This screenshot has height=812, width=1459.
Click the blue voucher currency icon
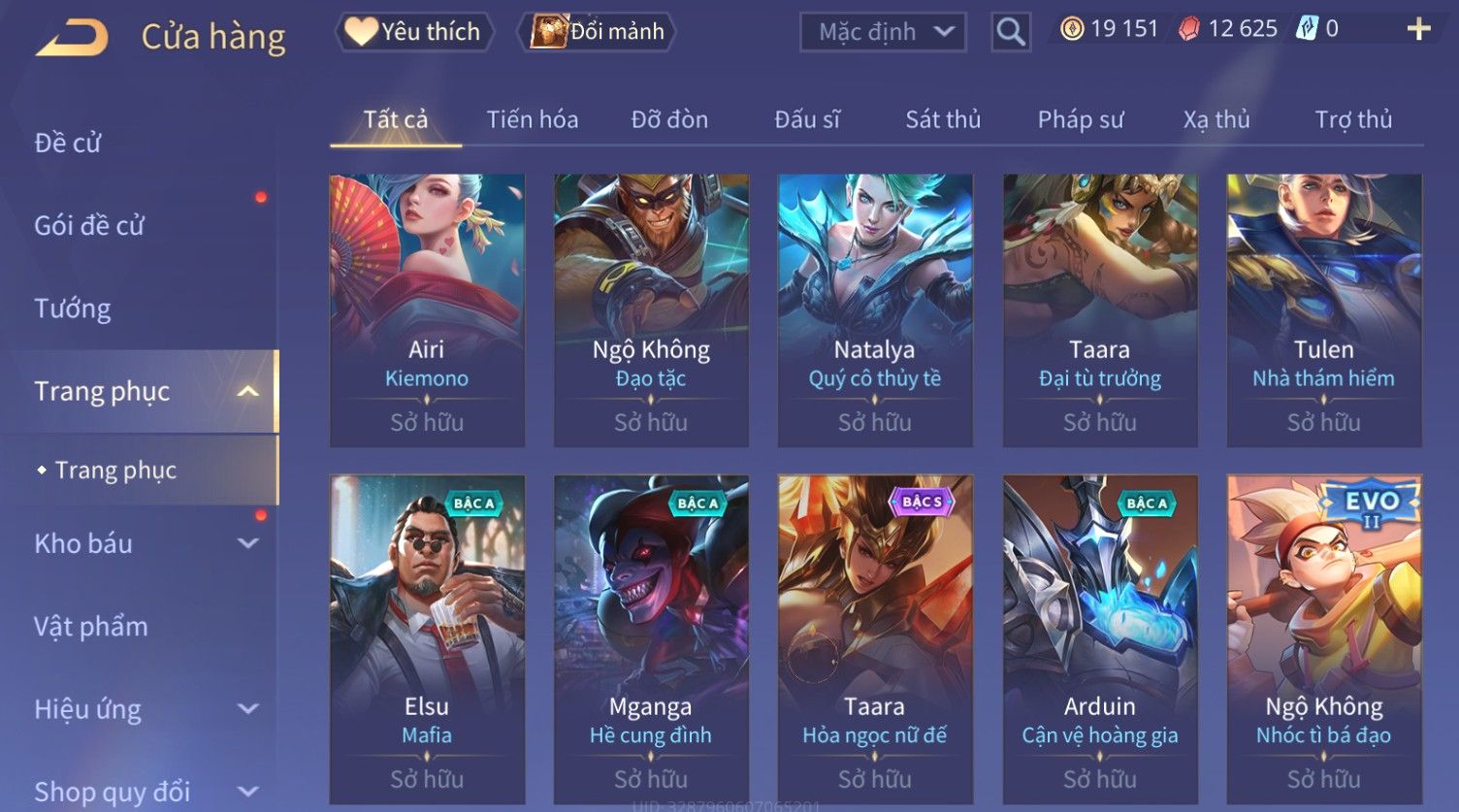tap(1307, 29)
